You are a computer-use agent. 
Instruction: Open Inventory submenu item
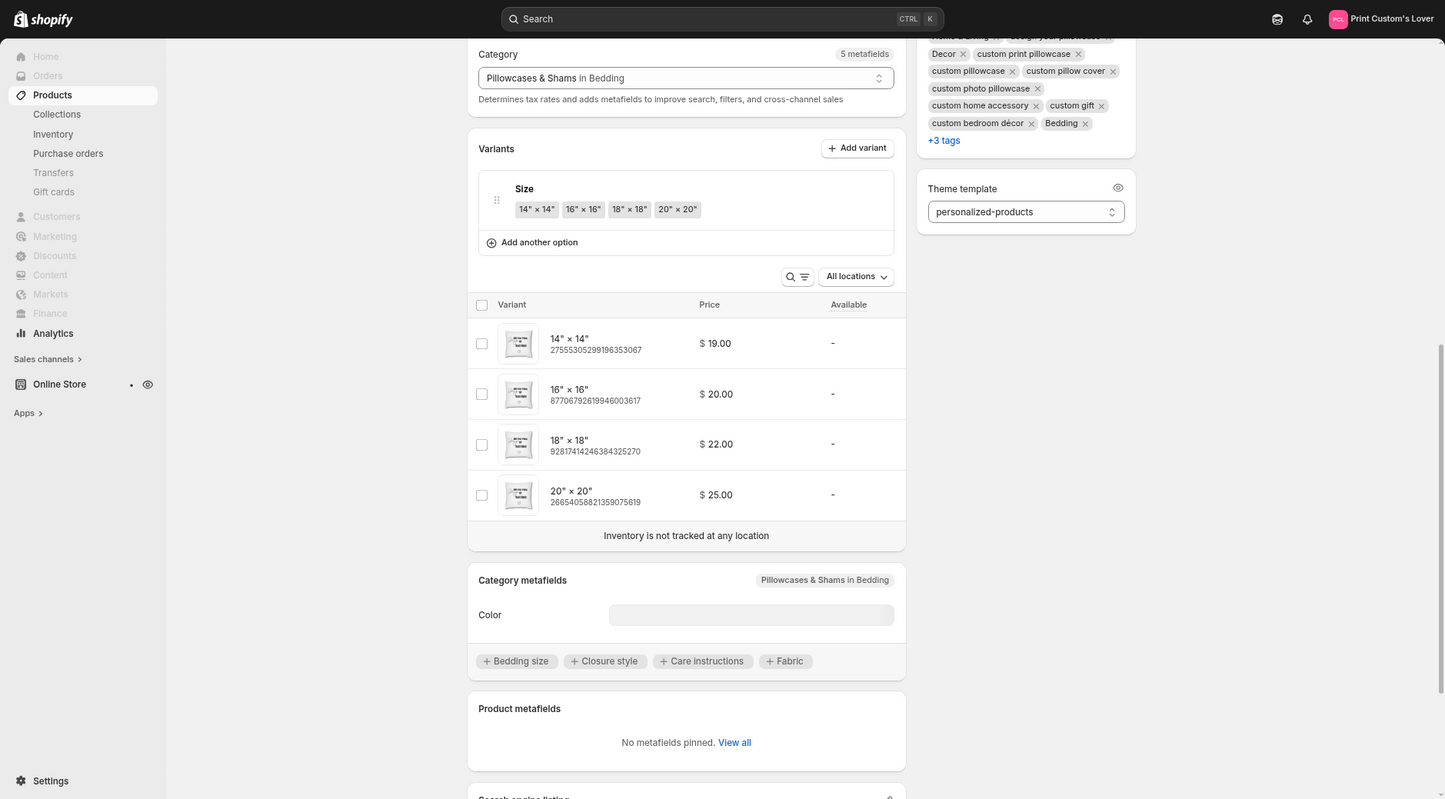[x=53, y=134]
